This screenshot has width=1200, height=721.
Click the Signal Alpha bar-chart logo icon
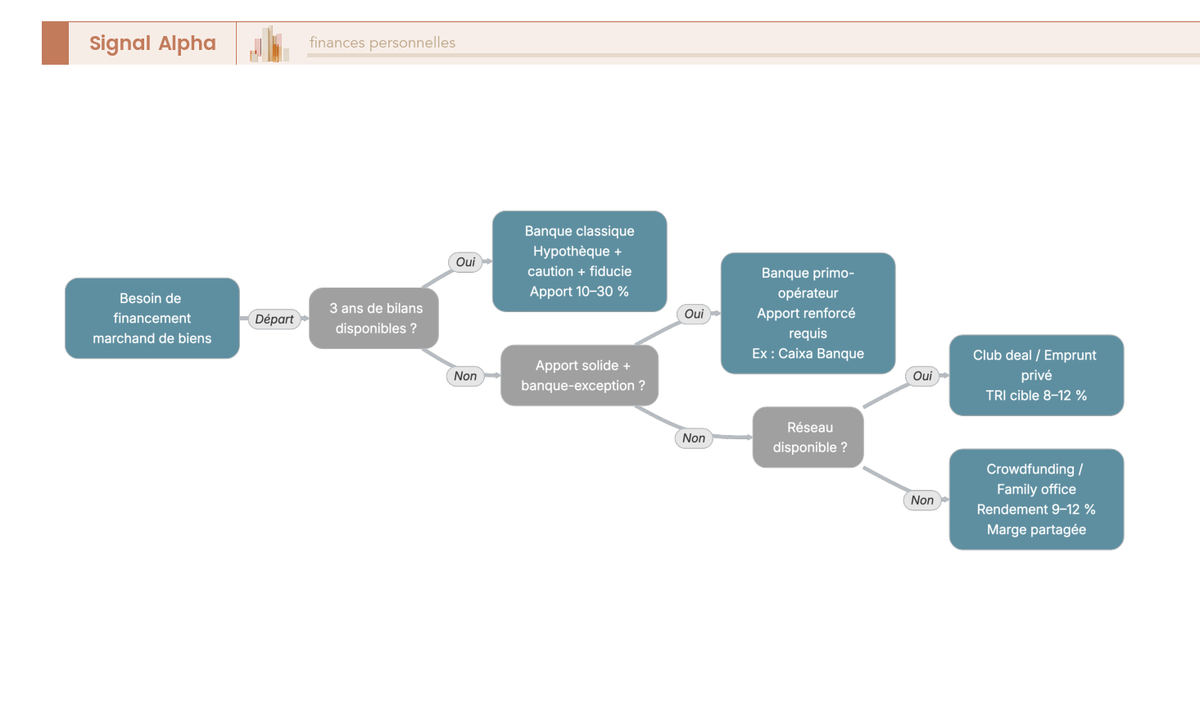(x=270, y=44)
